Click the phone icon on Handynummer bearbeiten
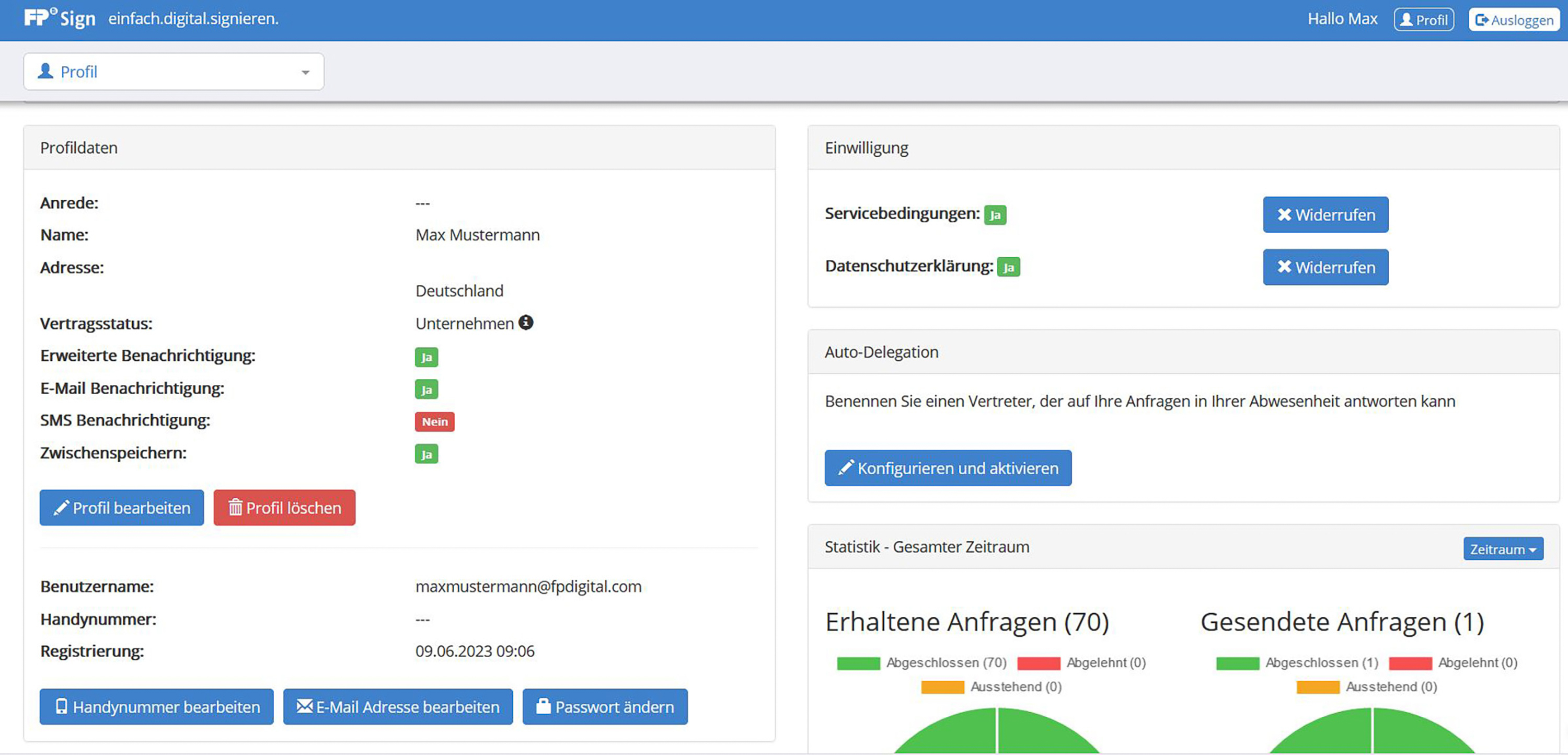Image resolution: width=1568 pixels, height=755 pixels. pos(63,706)
